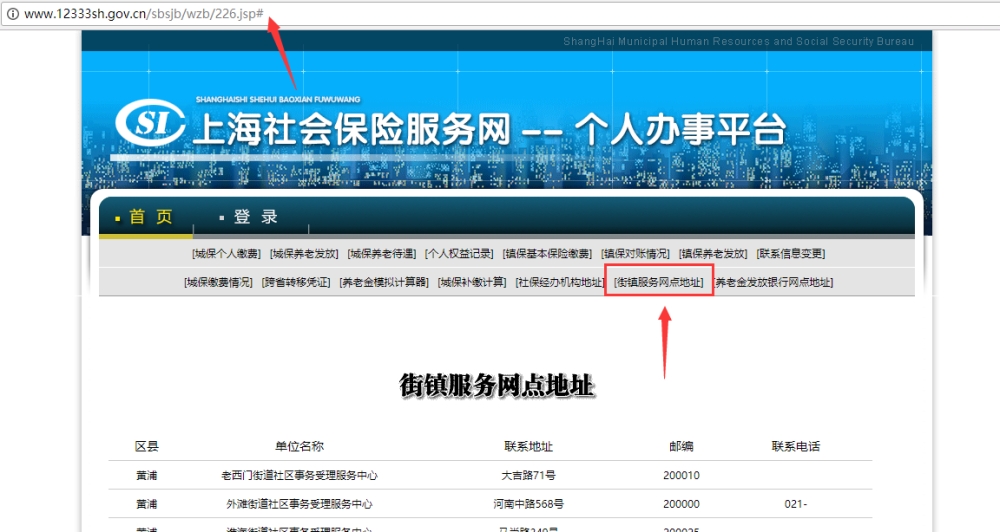Open the 社保经办机构地址 link
Screen dimensions: 1000x532
pyautogui.click(x=559, y=283)
